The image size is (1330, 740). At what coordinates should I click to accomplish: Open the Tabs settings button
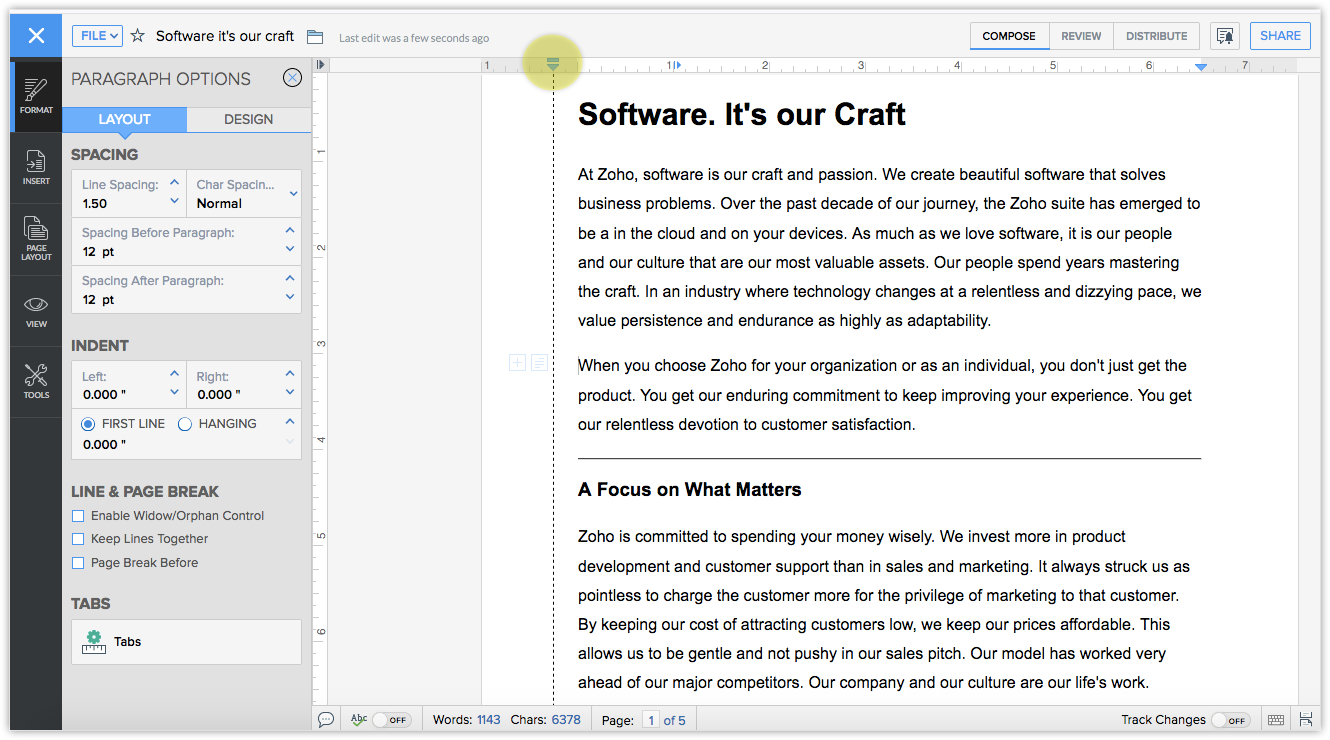click(186, 642)
